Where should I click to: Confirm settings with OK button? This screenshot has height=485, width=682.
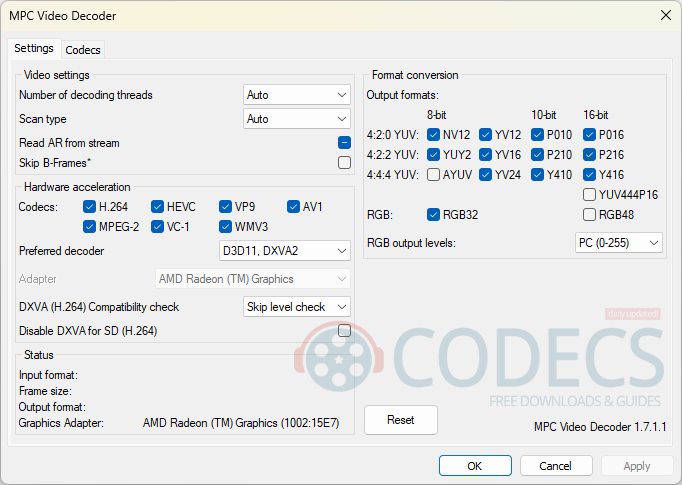coord(475,466)
